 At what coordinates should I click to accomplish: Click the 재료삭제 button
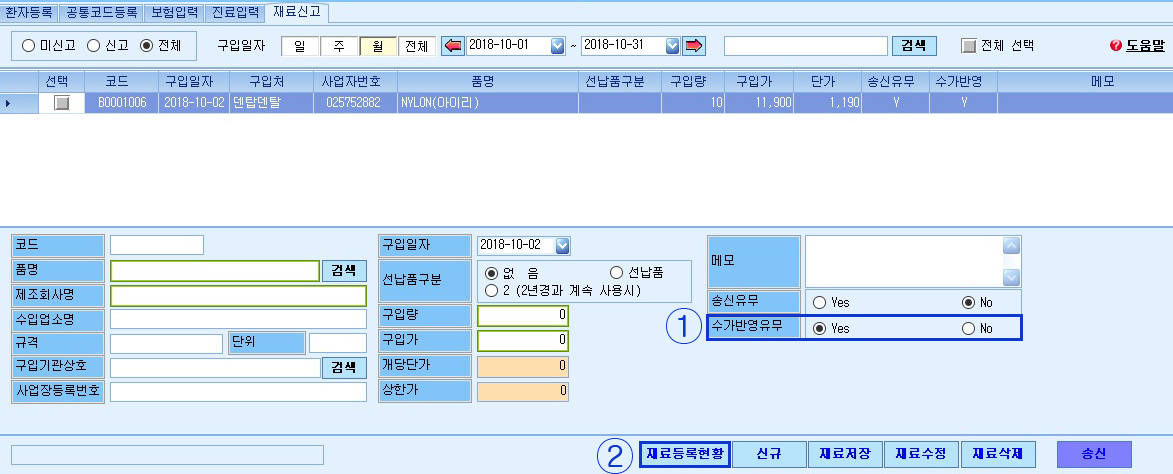(x=998, y=454)
